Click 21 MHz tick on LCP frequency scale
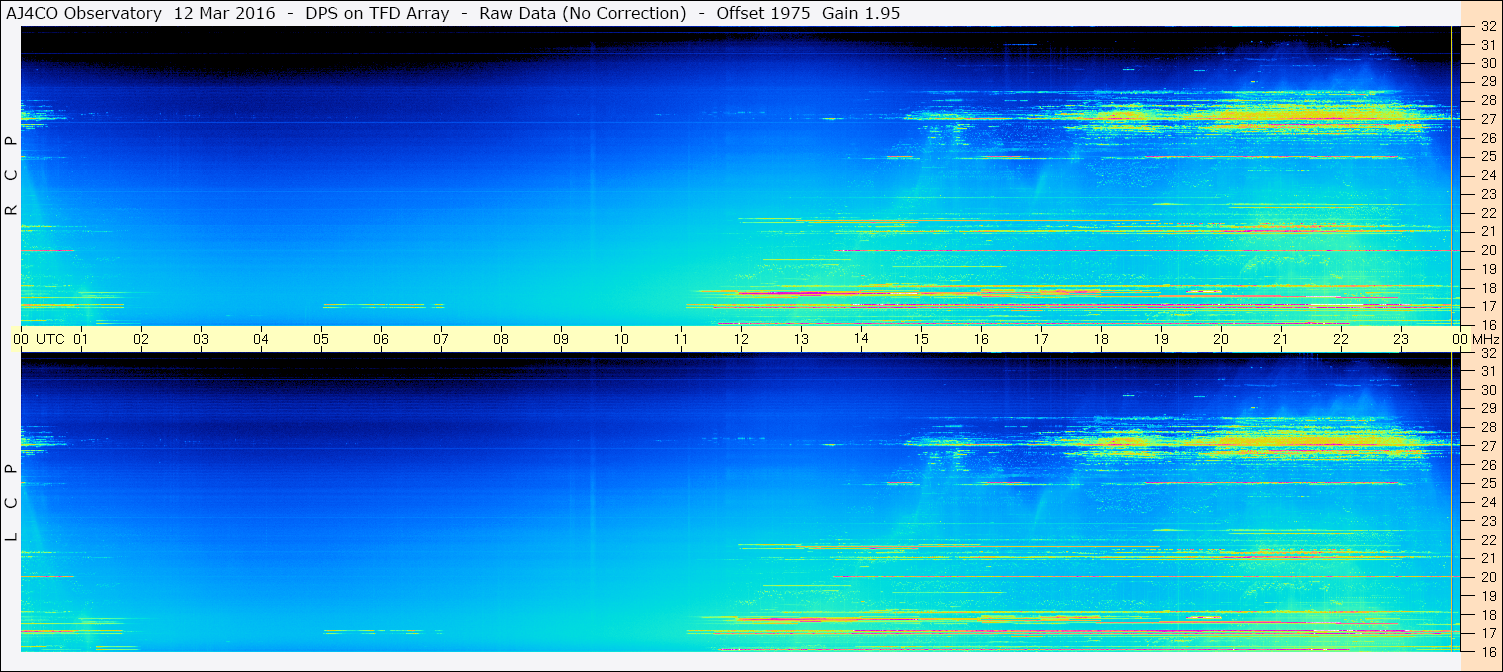 click(x=1487, y=558)
